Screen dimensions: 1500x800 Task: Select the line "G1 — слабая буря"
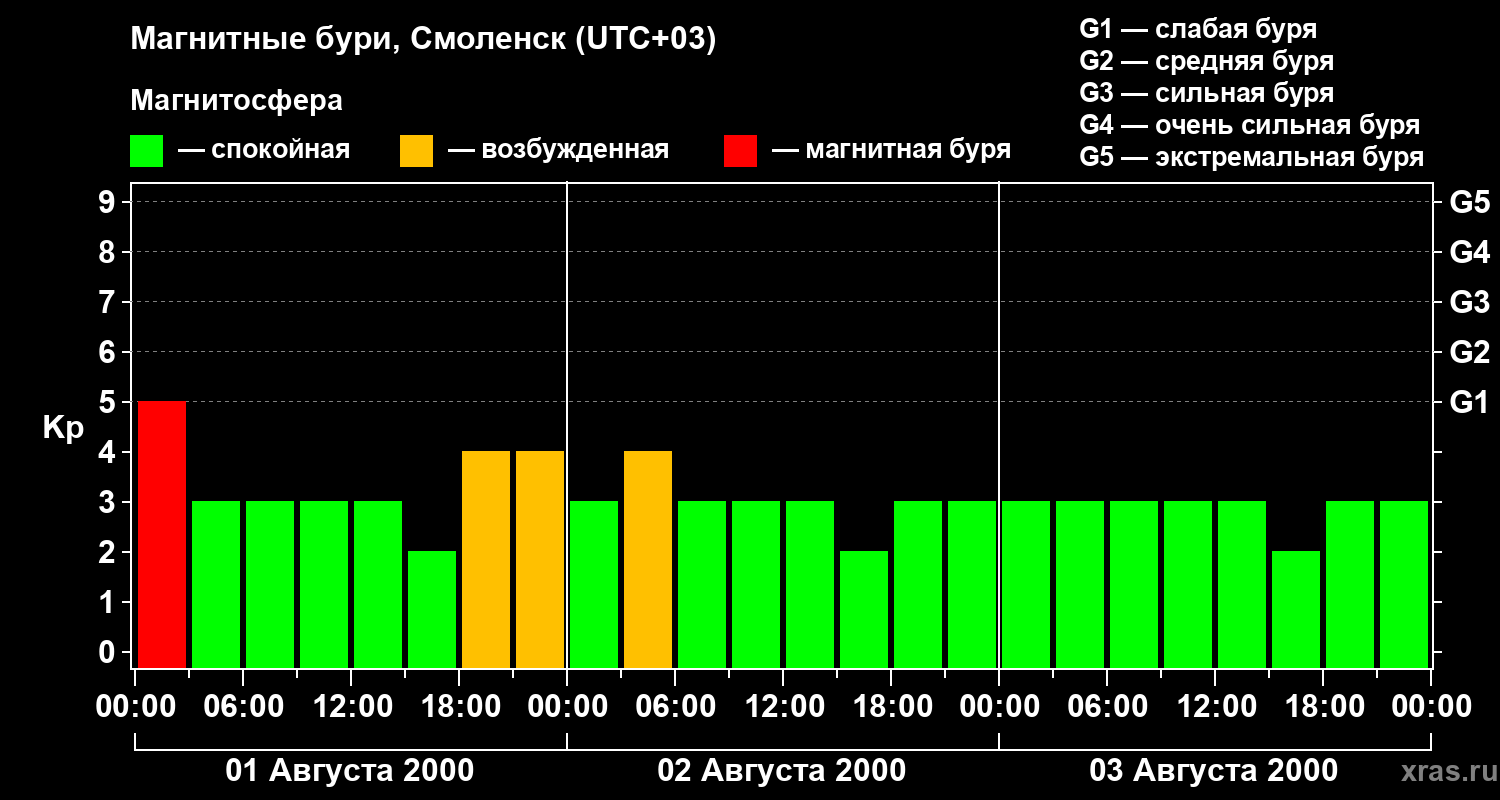(1198, 29)
